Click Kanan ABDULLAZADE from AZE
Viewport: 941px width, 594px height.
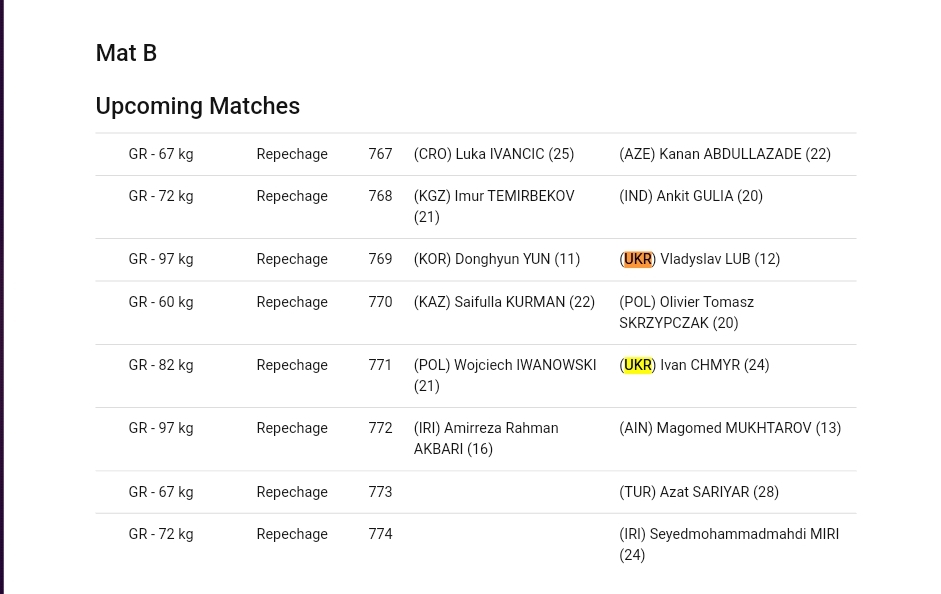(x=725, y=154)
